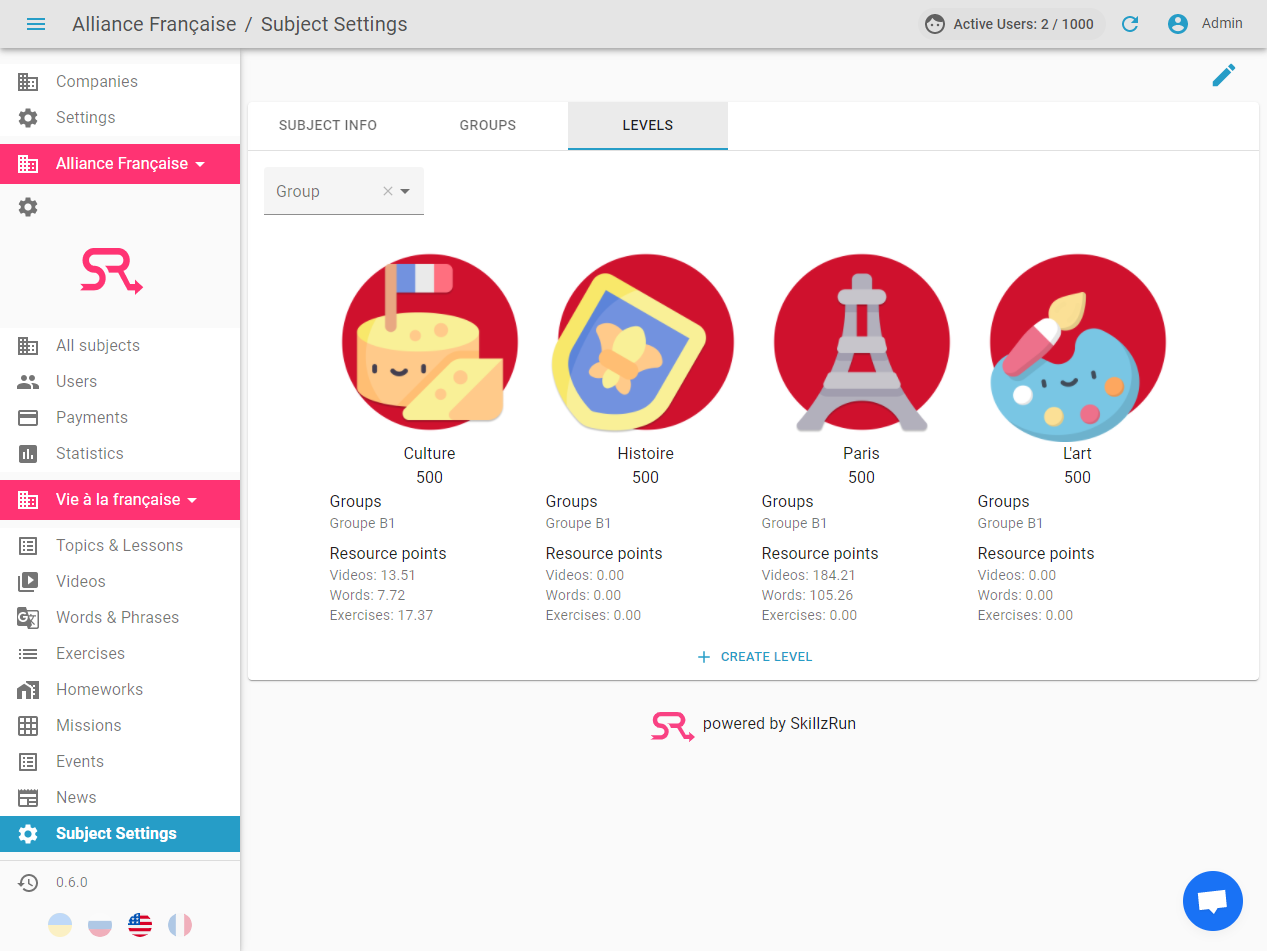Open the gear icon under Alliance Française

28,207
